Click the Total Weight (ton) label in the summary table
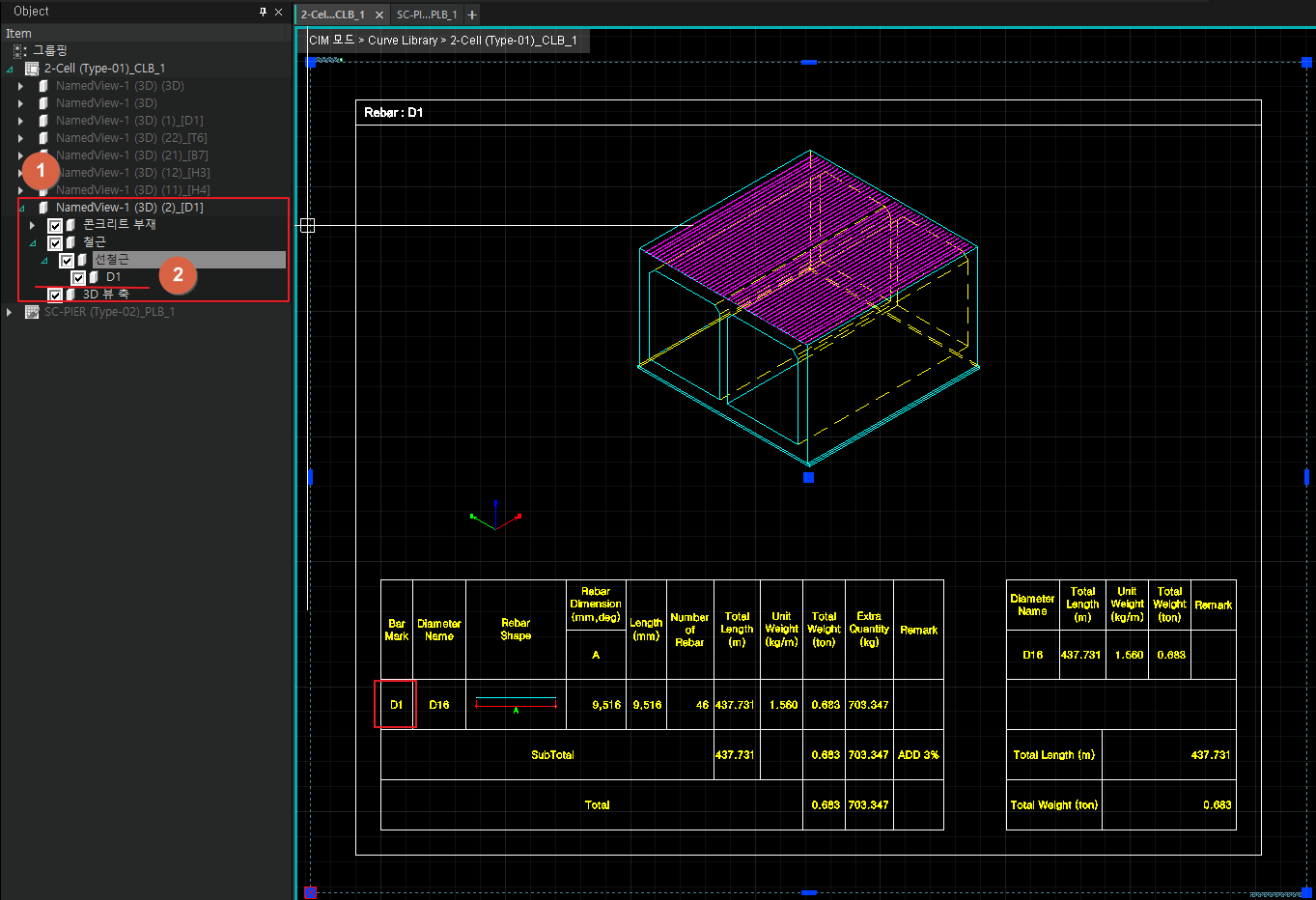The image size is (1316, 900). 1053,805
